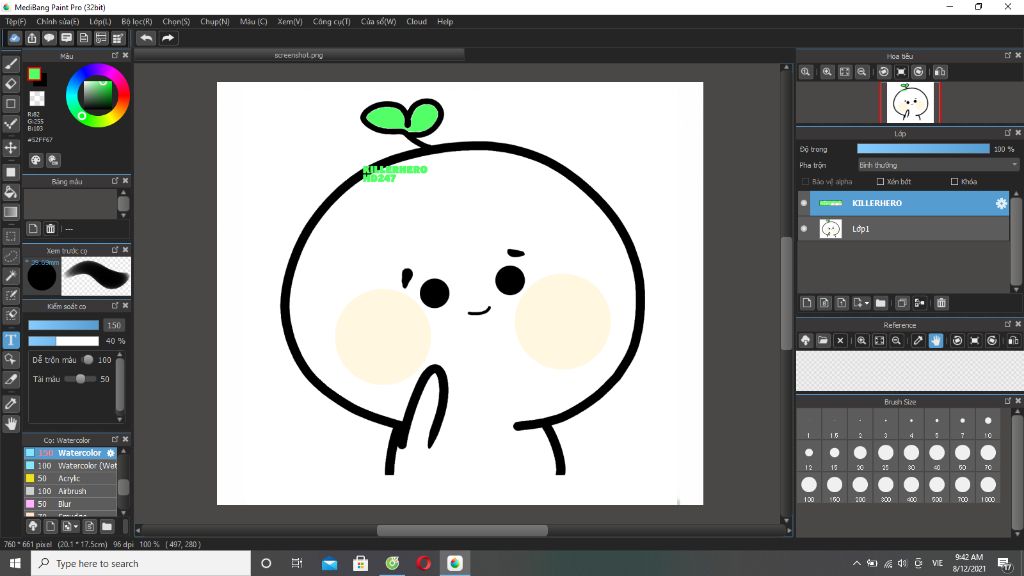The height and width of the screenshot is (576, 1024).
Task: Open Windows Start menu
Action: (x=15, y=563)
